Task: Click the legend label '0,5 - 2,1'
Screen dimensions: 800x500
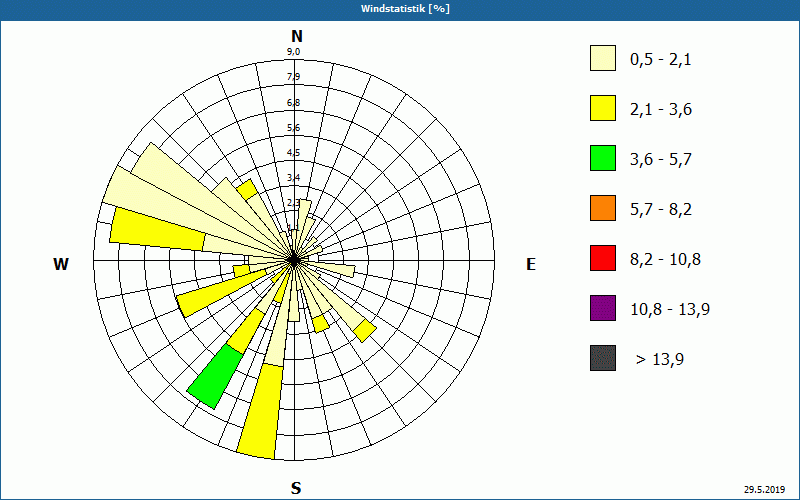Action: 661,60
